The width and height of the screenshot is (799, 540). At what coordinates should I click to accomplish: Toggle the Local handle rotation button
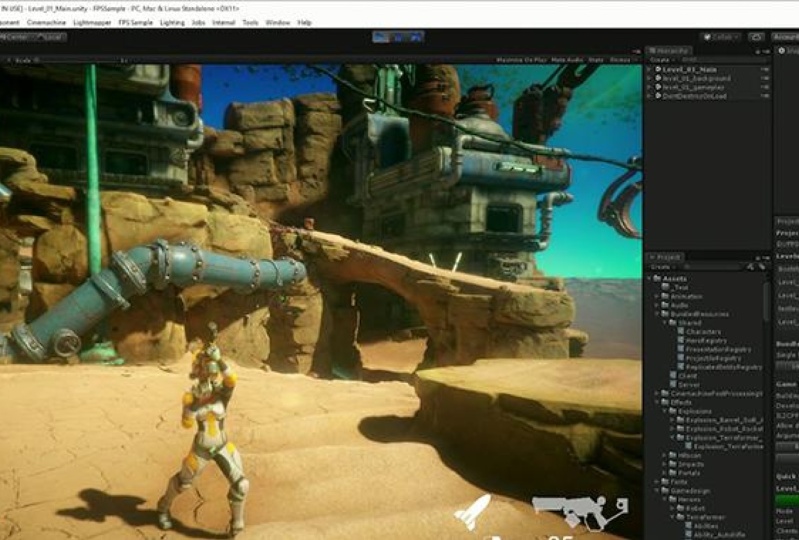pos(50,37)
